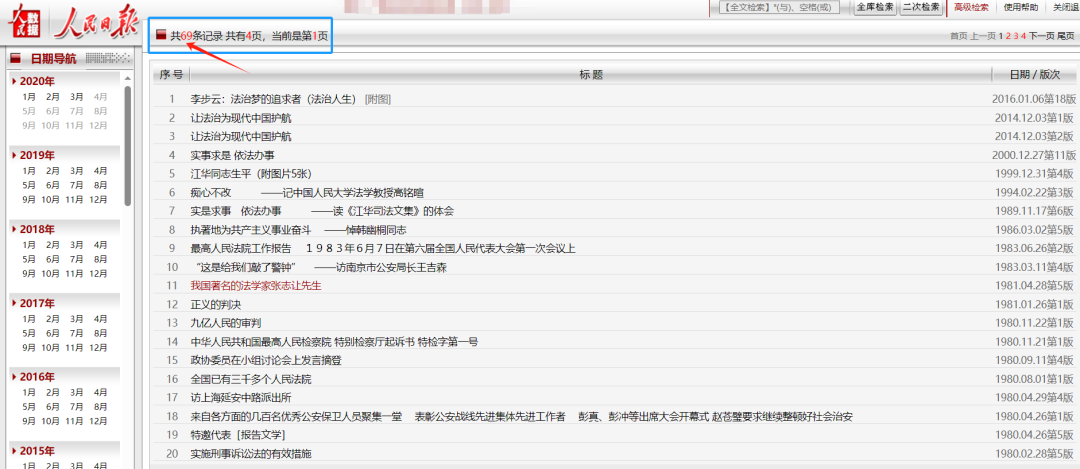Open article 正义的判决

coord(216,304)
